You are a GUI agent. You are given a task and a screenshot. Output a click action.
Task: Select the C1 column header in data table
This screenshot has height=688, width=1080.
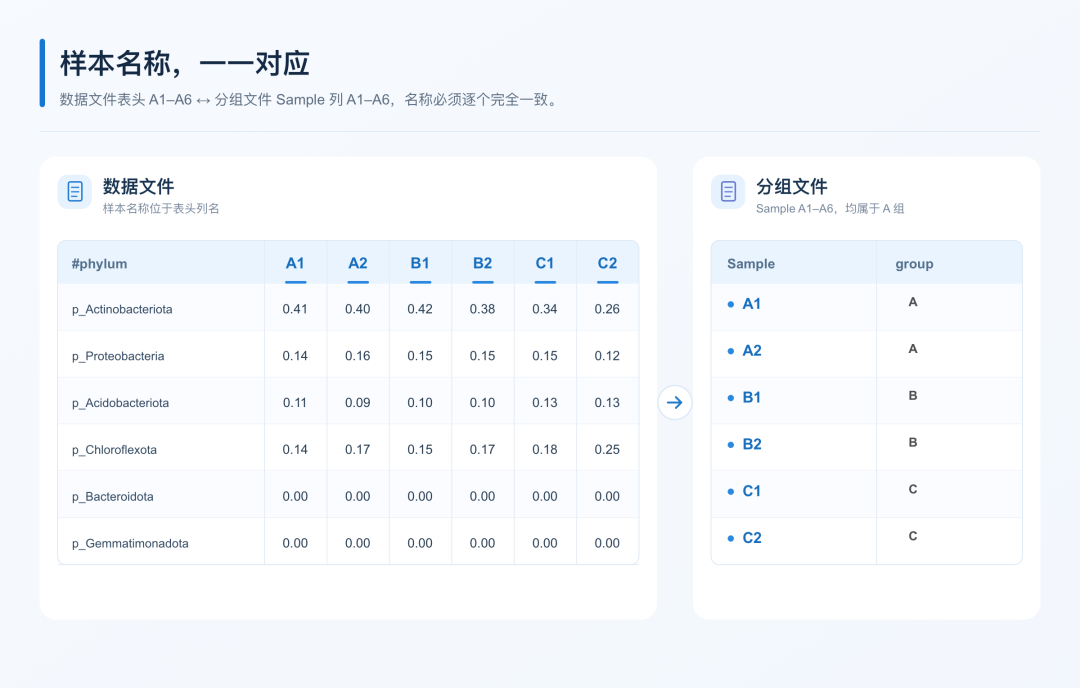pyautogui.click(x=545, y=263)
